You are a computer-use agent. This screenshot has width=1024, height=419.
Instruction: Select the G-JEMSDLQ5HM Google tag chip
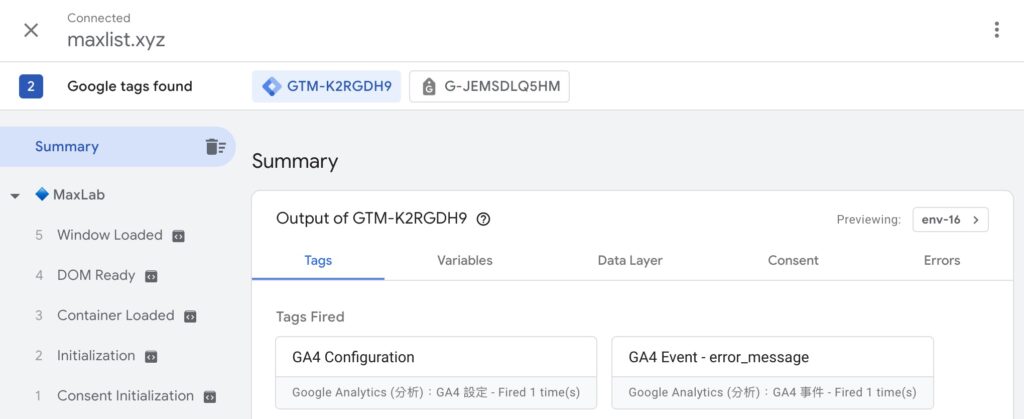pyautogui.click(x=489, y=86)
